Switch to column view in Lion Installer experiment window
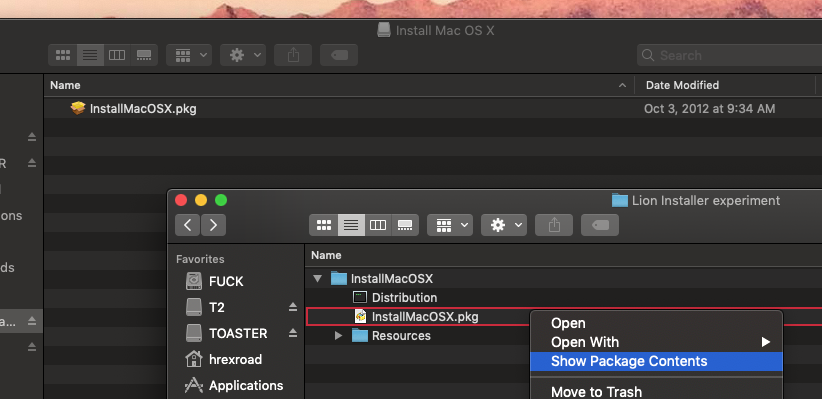 point(378,225)
